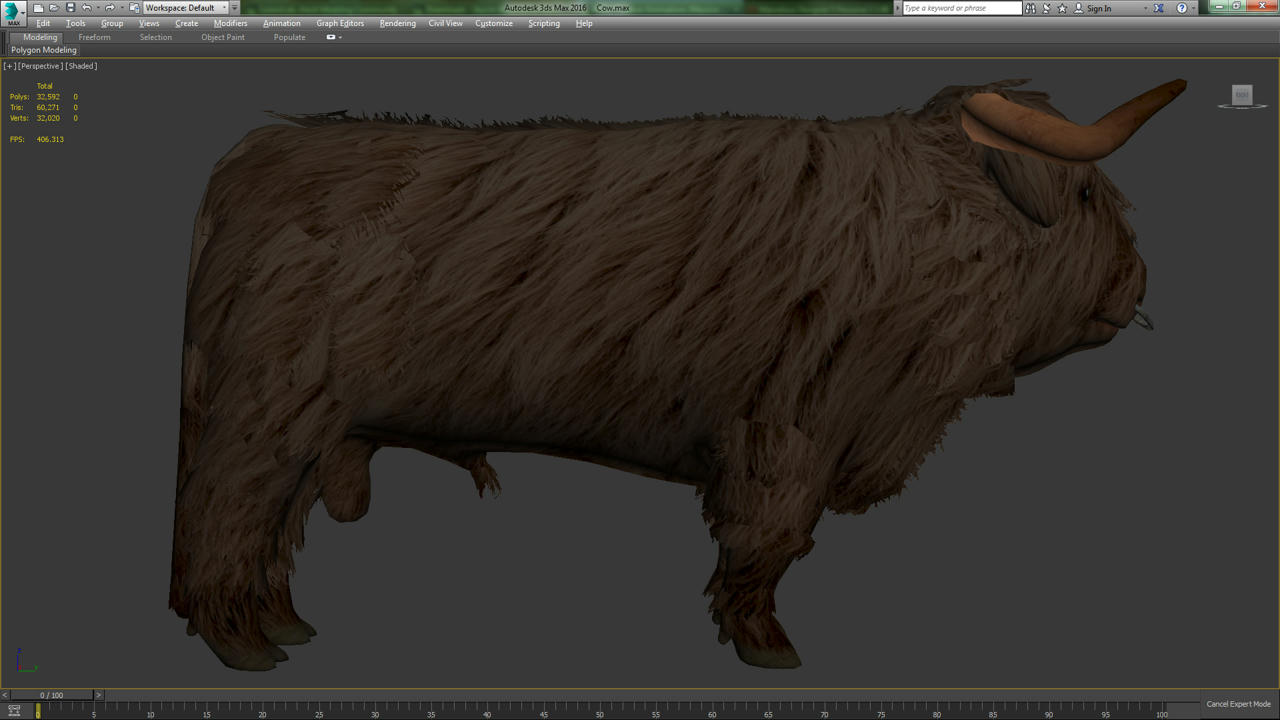Click the ViewCube in the viewport corner
This screenshot has width=1280, height=720.
pyautogui.click(x=1242, y=96)
